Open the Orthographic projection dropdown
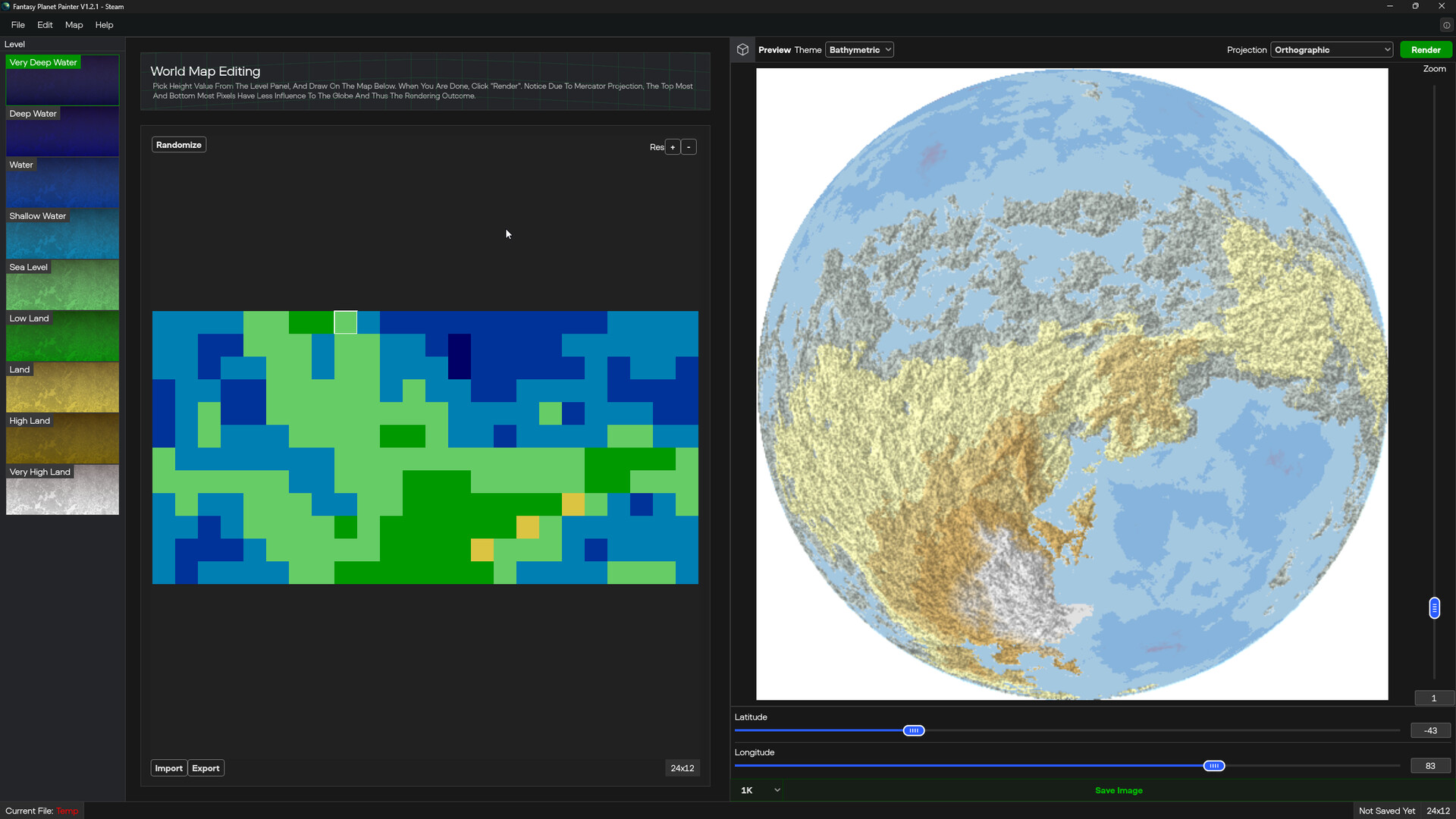 (x=1332, y=49)
